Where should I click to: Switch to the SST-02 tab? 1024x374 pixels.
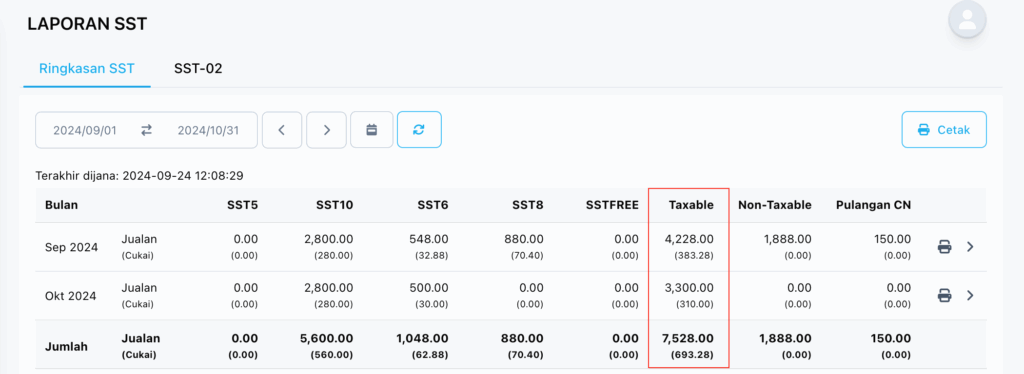(198, 69)
